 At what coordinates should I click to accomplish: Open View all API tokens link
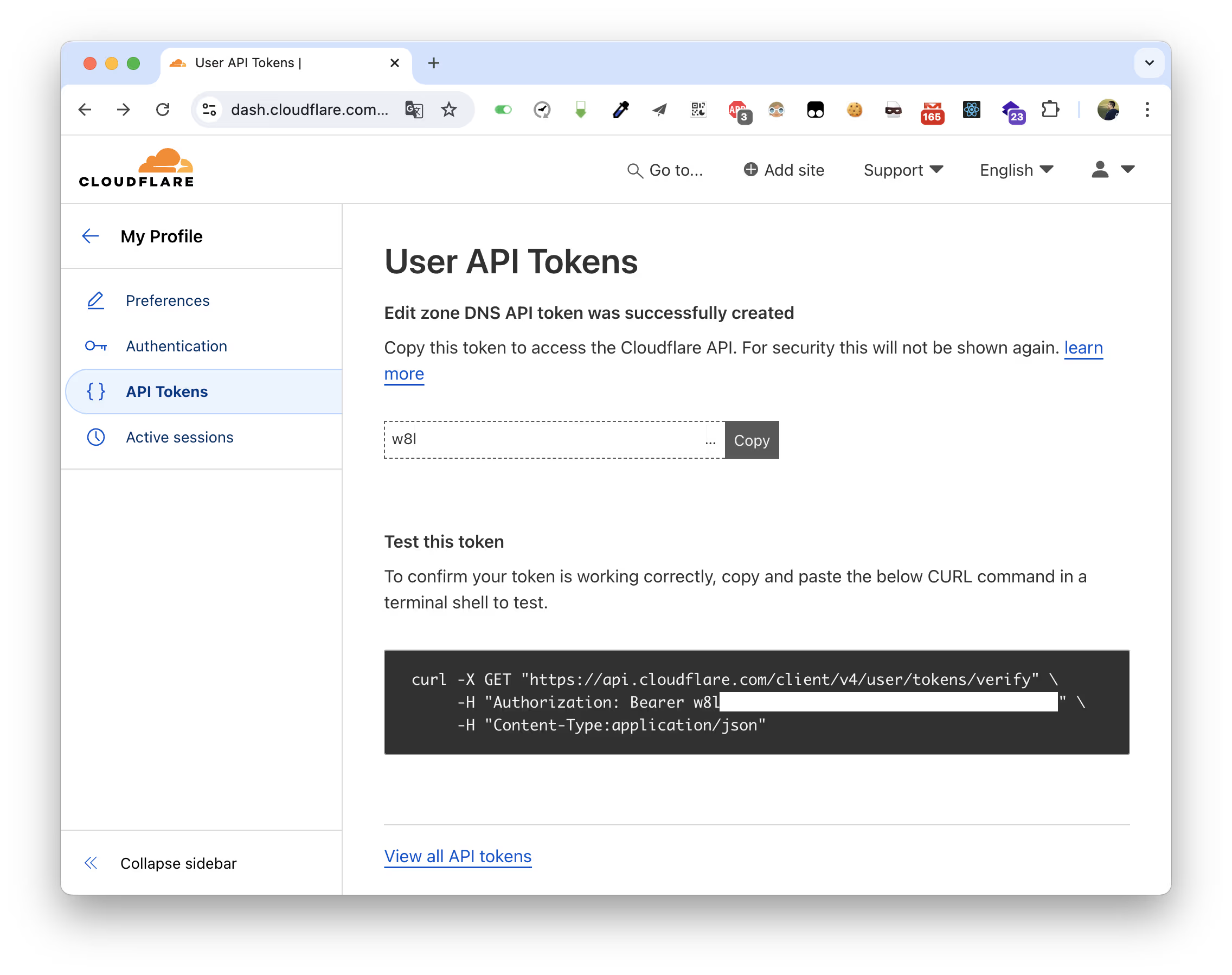457,856
